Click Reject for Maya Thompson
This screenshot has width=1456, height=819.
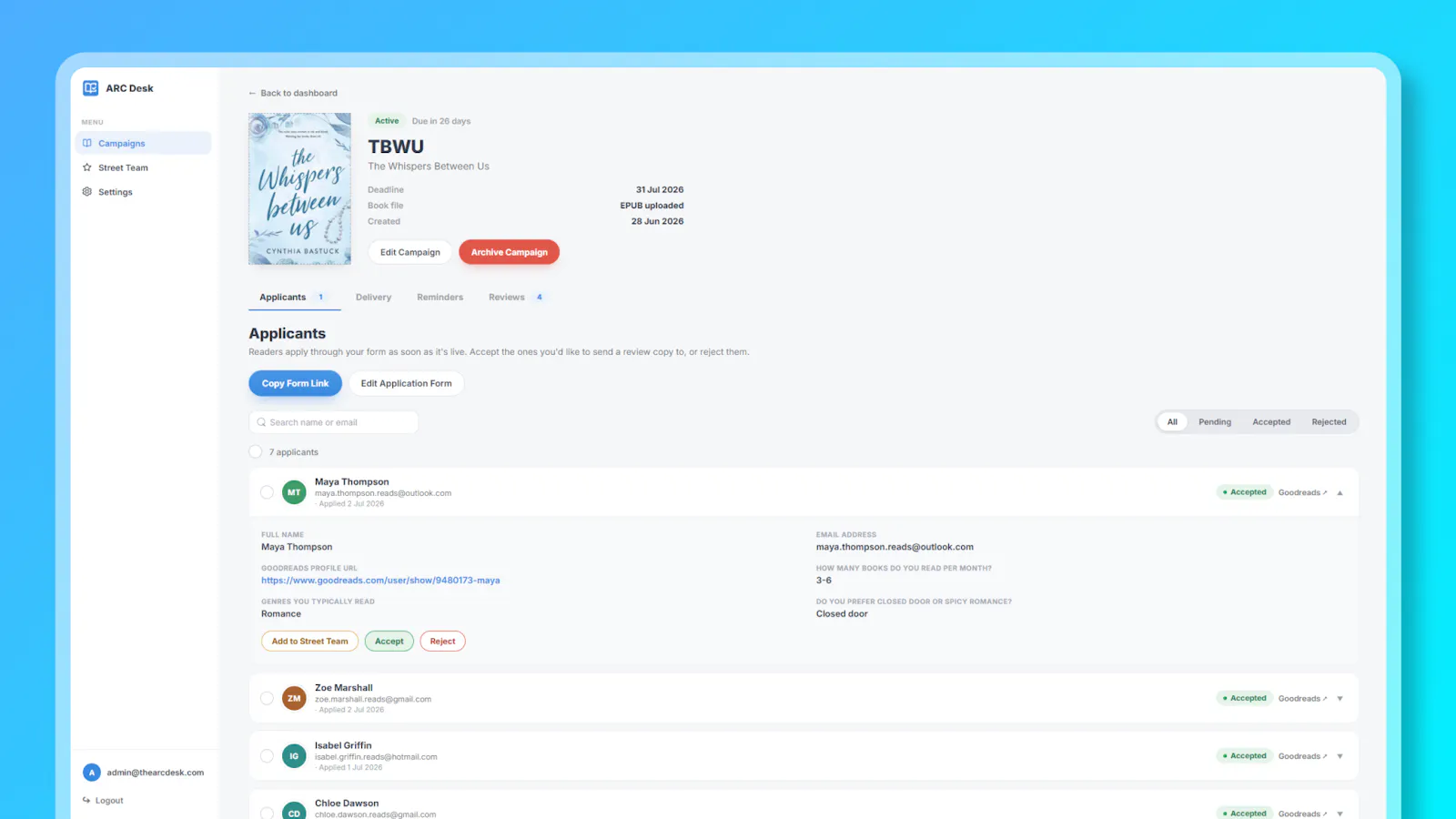(x=442, y=642)
